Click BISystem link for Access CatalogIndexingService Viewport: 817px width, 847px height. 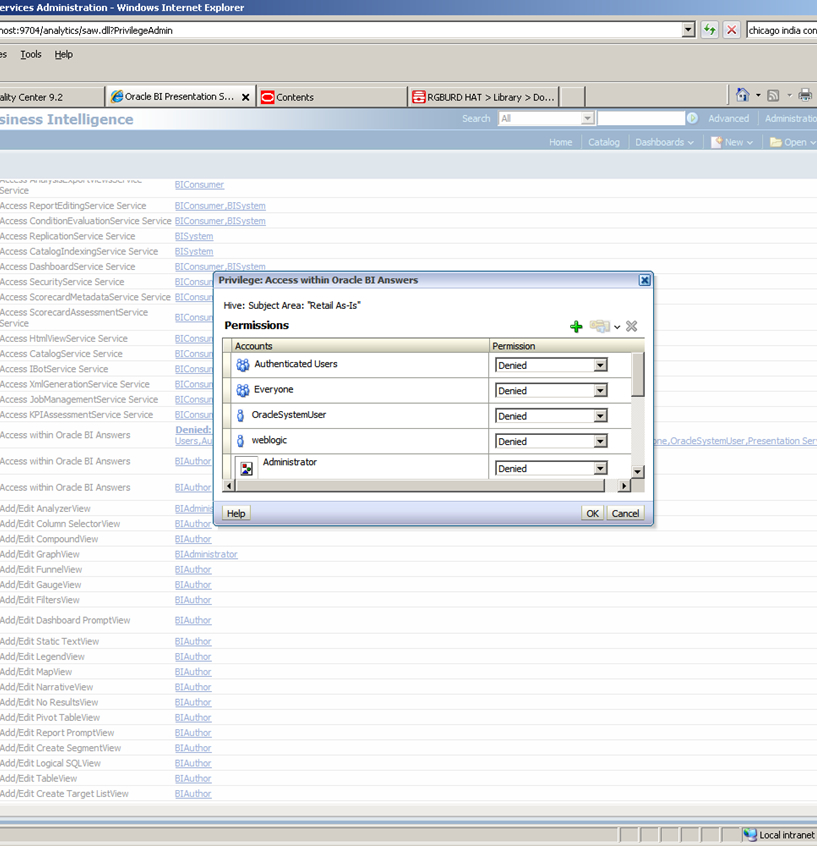193,251
